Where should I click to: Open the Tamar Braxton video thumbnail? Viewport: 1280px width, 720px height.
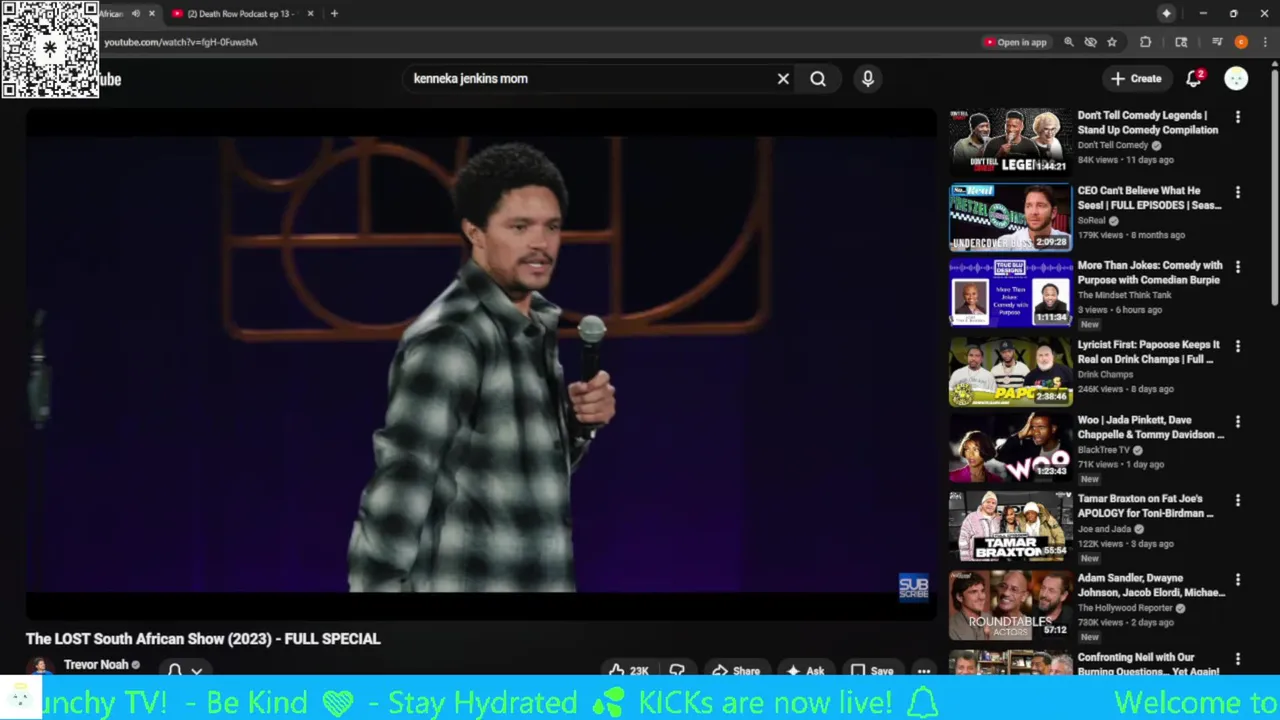click(1010, 525)
